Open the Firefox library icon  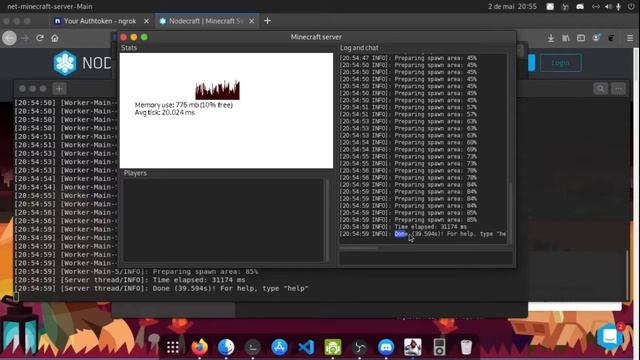click(566, 38)
